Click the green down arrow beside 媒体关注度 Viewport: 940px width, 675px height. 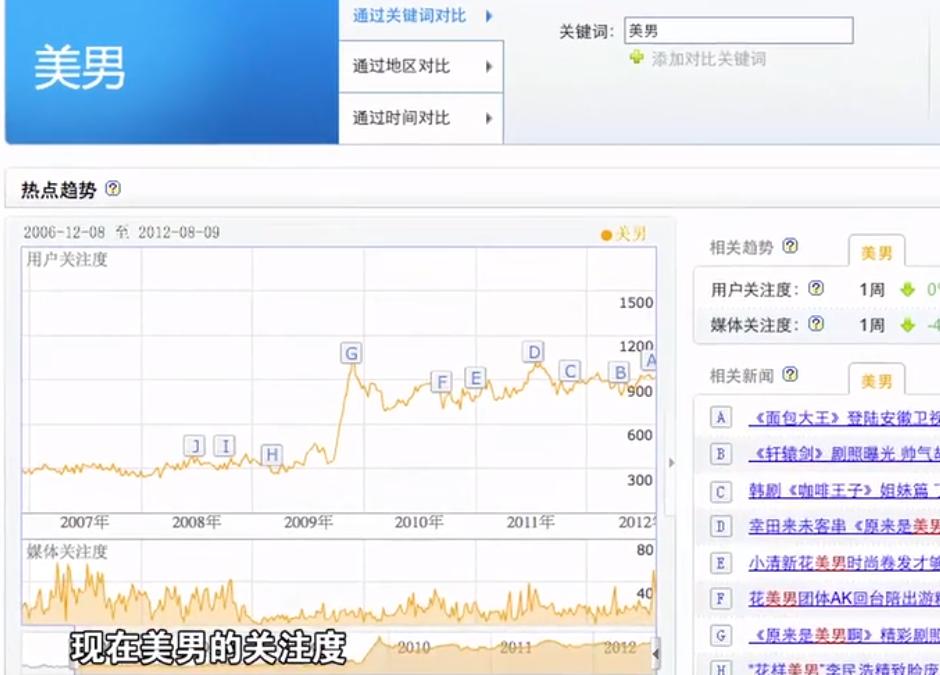click(906, 326)
